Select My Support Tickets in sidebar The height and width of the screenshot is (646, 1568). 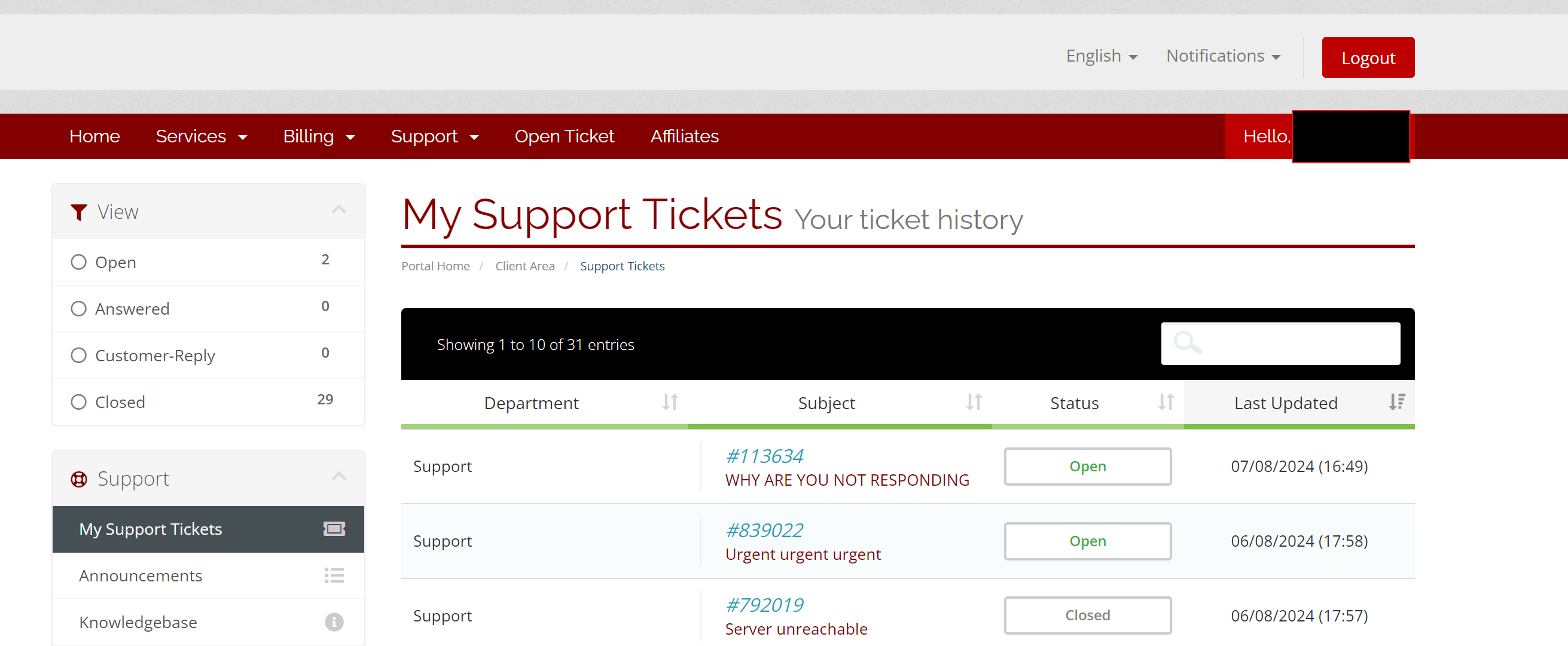point(208,529)
